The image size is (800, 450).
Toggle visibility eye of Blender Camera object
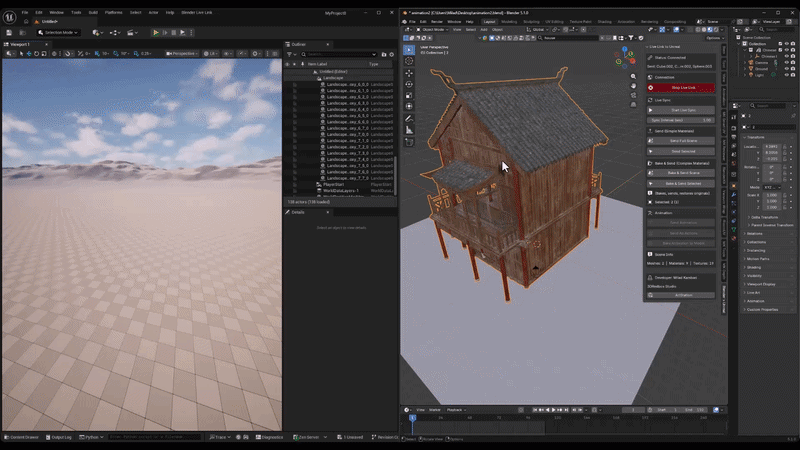[786, 62]
